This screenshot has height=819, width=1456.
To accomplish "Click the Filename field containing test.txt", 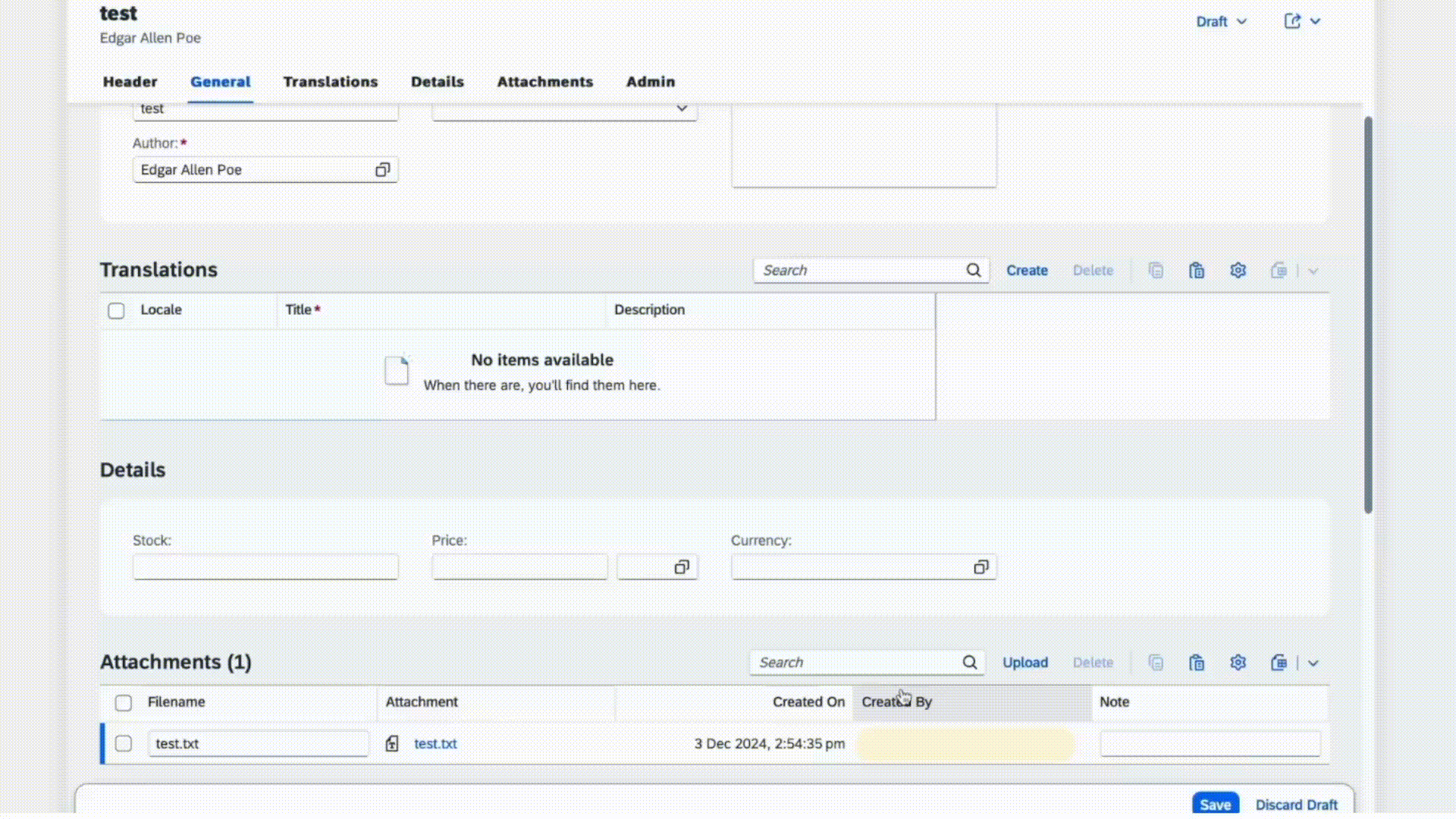I will [258, 744].
